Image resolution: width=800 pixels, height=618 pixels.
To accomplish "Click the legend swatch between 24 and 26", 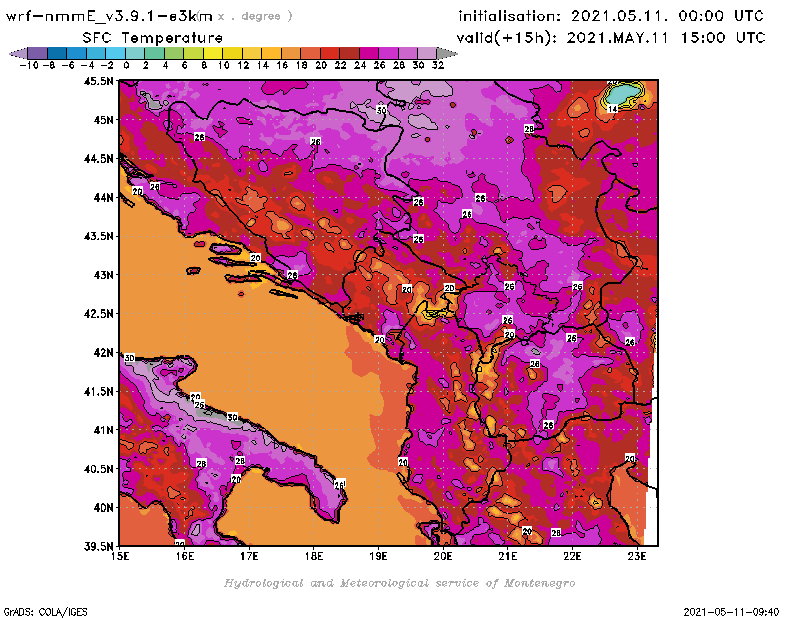I will (x=368, y=53).
